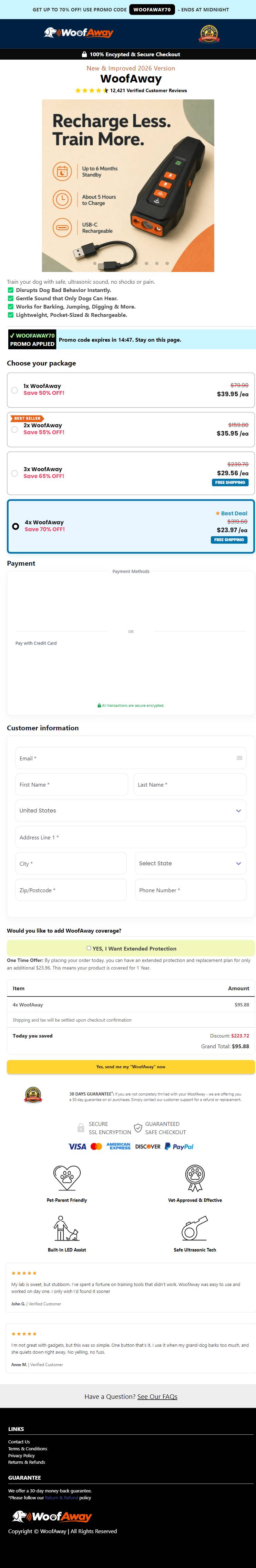Image resolution: width=256 pixels, height=1568 pixels.
Task: Select the 3x WoofAway package radio button
Action: coord(14,473)
